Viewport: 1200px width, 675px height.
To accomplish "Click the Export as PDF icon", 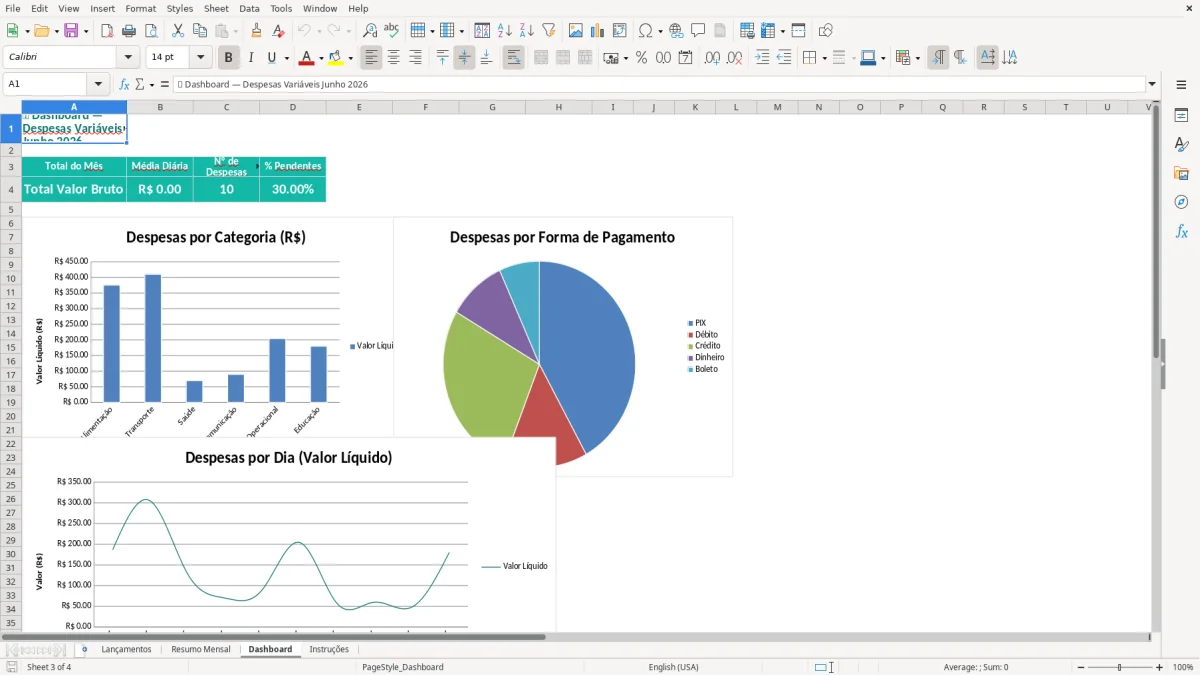I will [107, 31].
